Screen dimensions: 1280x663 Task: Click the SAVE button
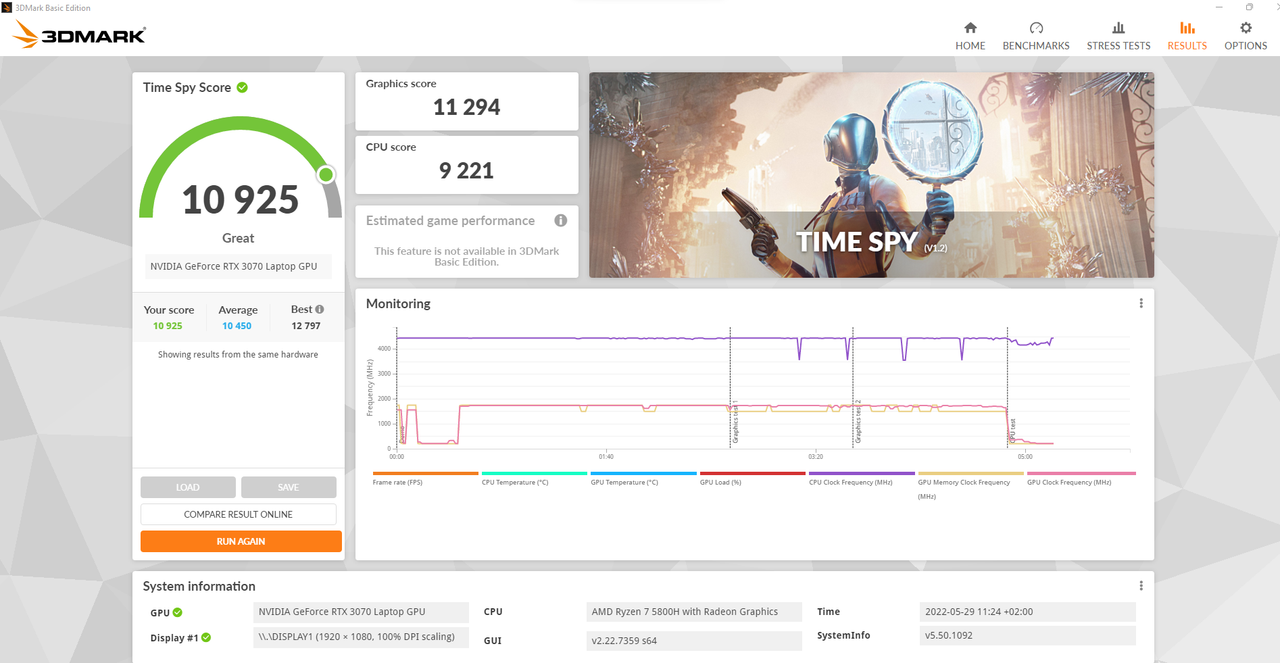tap(288, 487)
